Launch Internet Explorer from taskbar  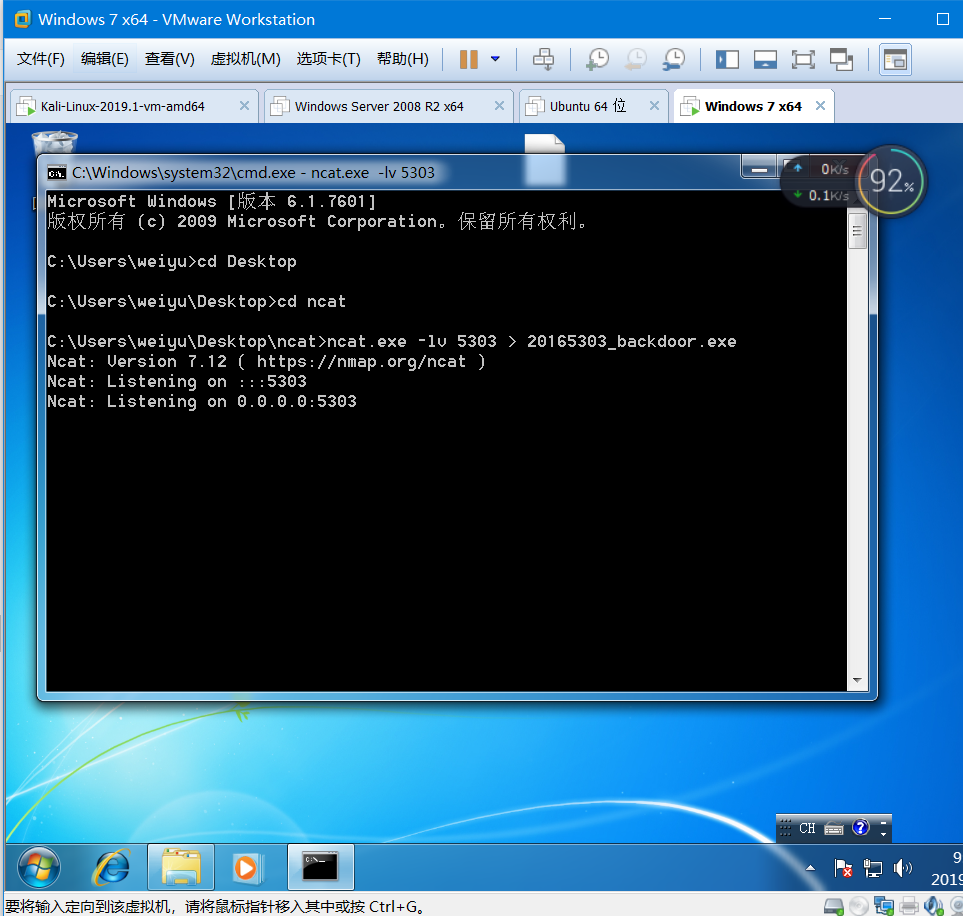pyautogui.click(x=111, y=867)
